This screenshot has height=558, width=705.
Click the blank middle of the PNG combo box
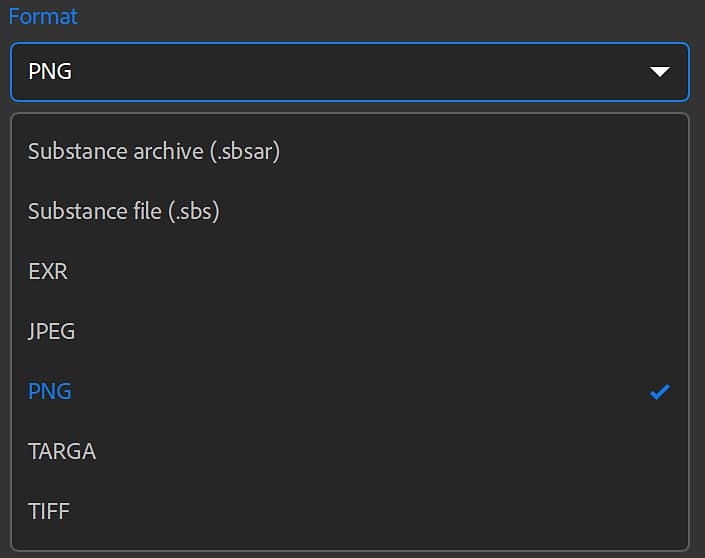tap(350, 72)
